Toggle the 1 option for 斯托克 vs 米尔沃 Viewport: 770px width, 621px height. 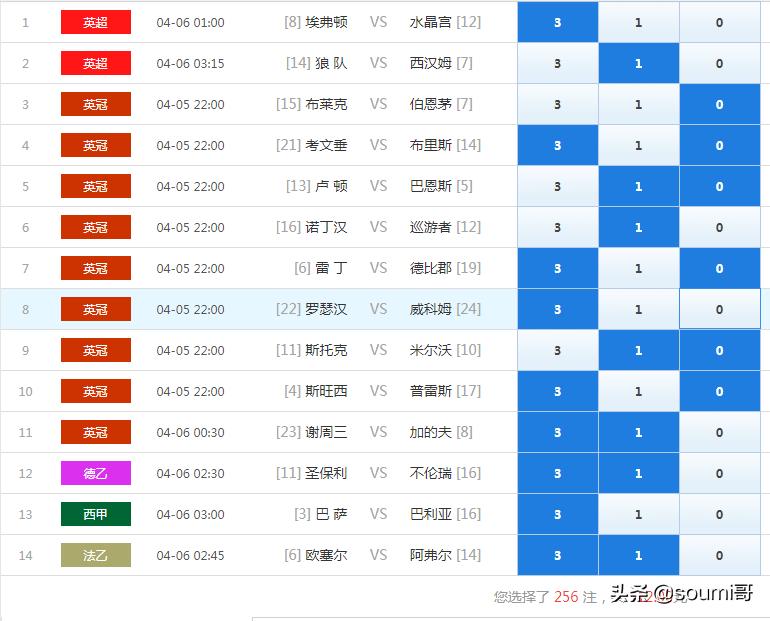pyautogui.click(x=639, y=350)
